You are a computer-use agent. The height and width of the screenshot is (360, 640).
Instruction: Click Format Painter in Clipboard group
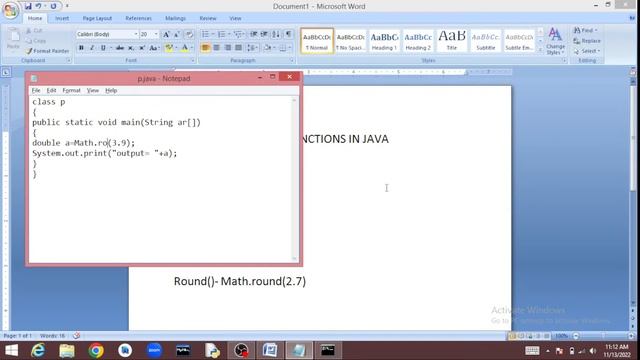pyautogui.click(x=47, y=51)
